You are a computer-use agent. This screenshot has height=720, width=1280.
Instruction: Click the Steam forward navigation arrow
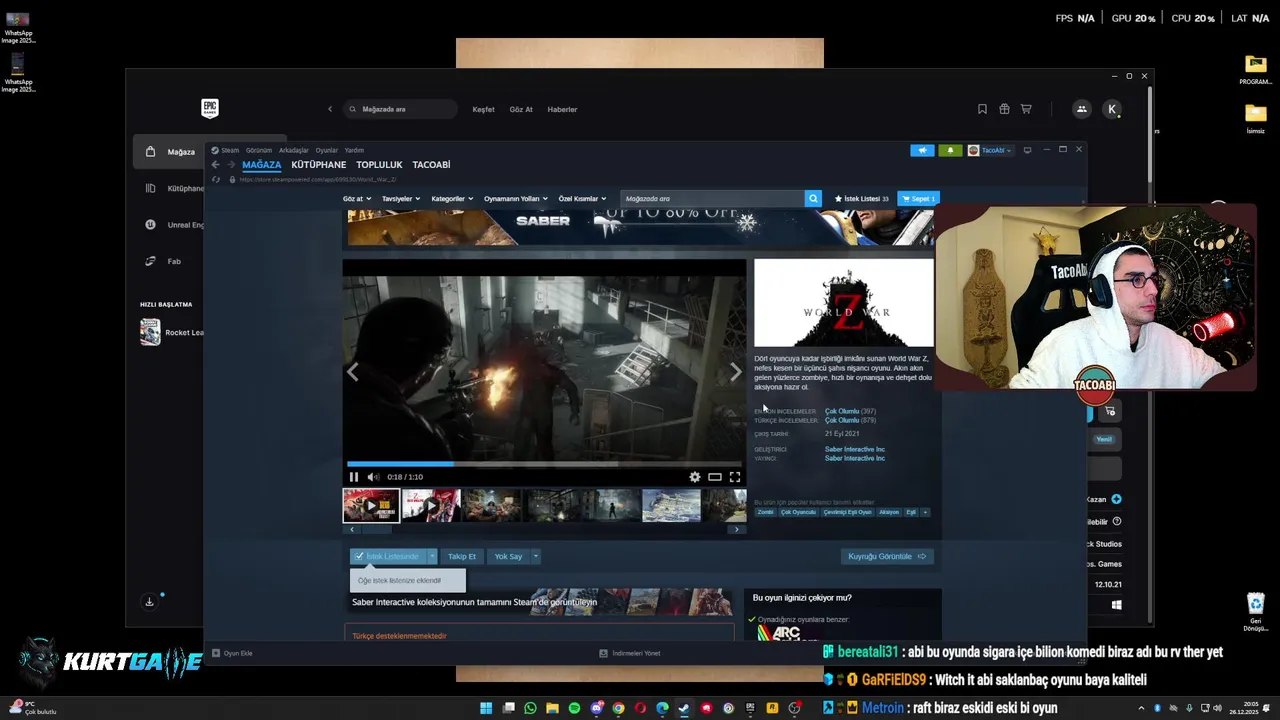[x=230, y=165]
